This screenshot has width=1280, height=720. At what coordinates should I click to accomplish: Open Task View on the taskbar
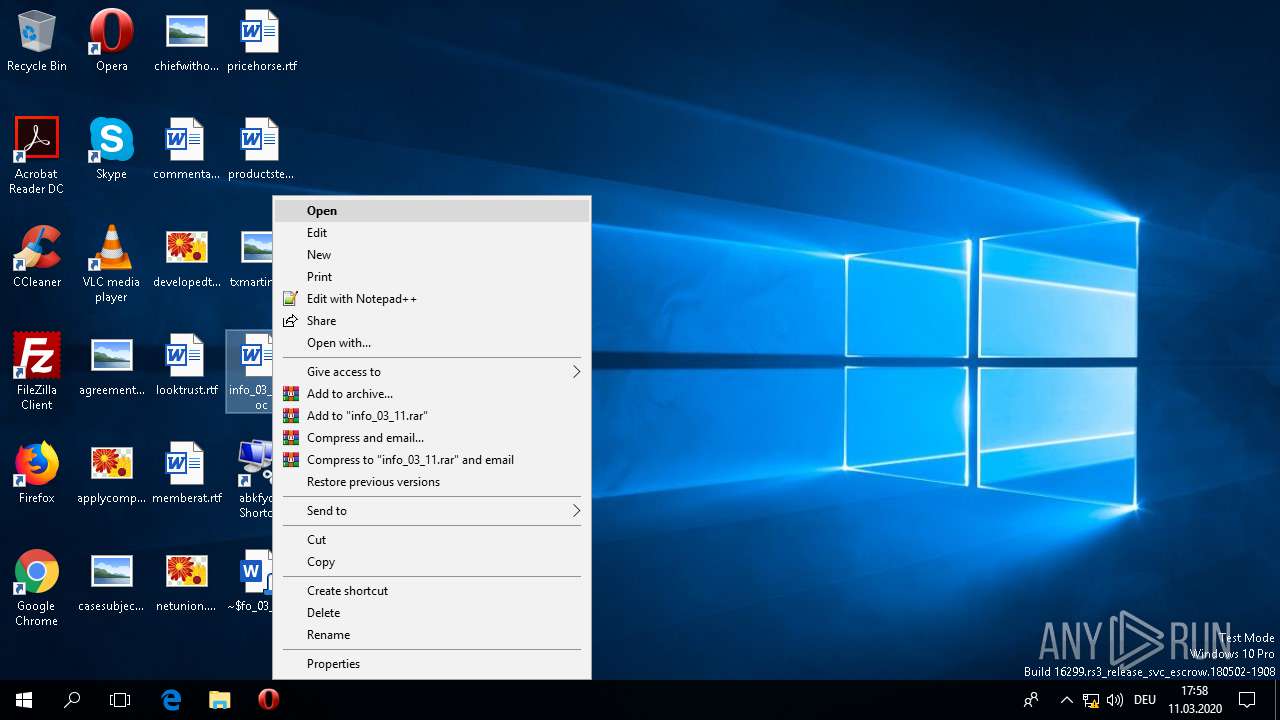(120, 700)
